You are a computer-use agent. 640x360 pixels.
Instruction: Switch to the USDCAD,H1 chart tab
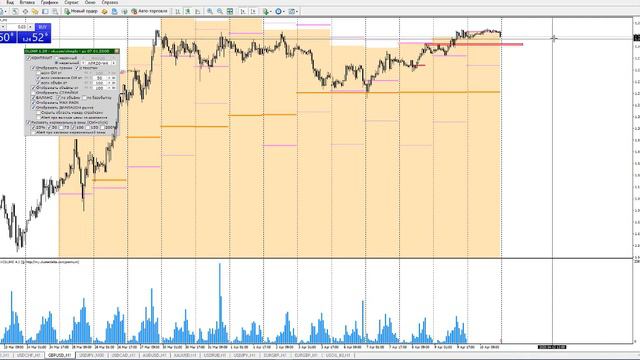123,356
